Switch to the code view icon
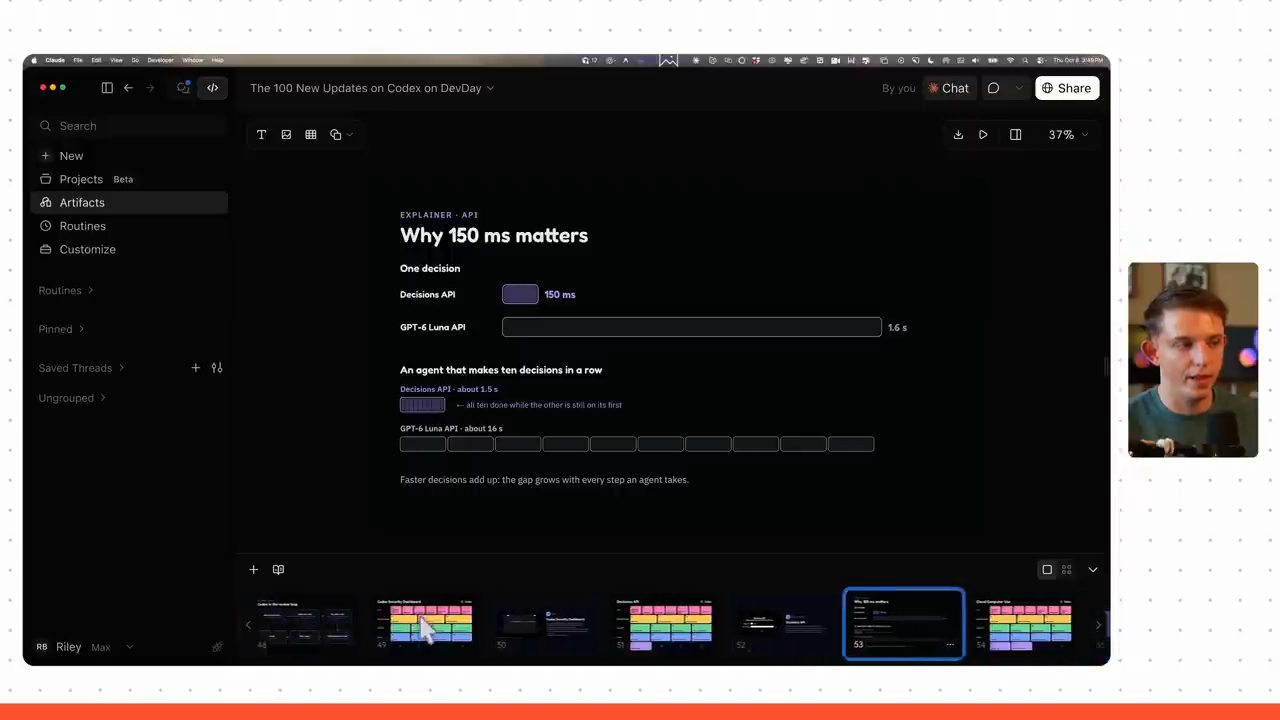 212,88
